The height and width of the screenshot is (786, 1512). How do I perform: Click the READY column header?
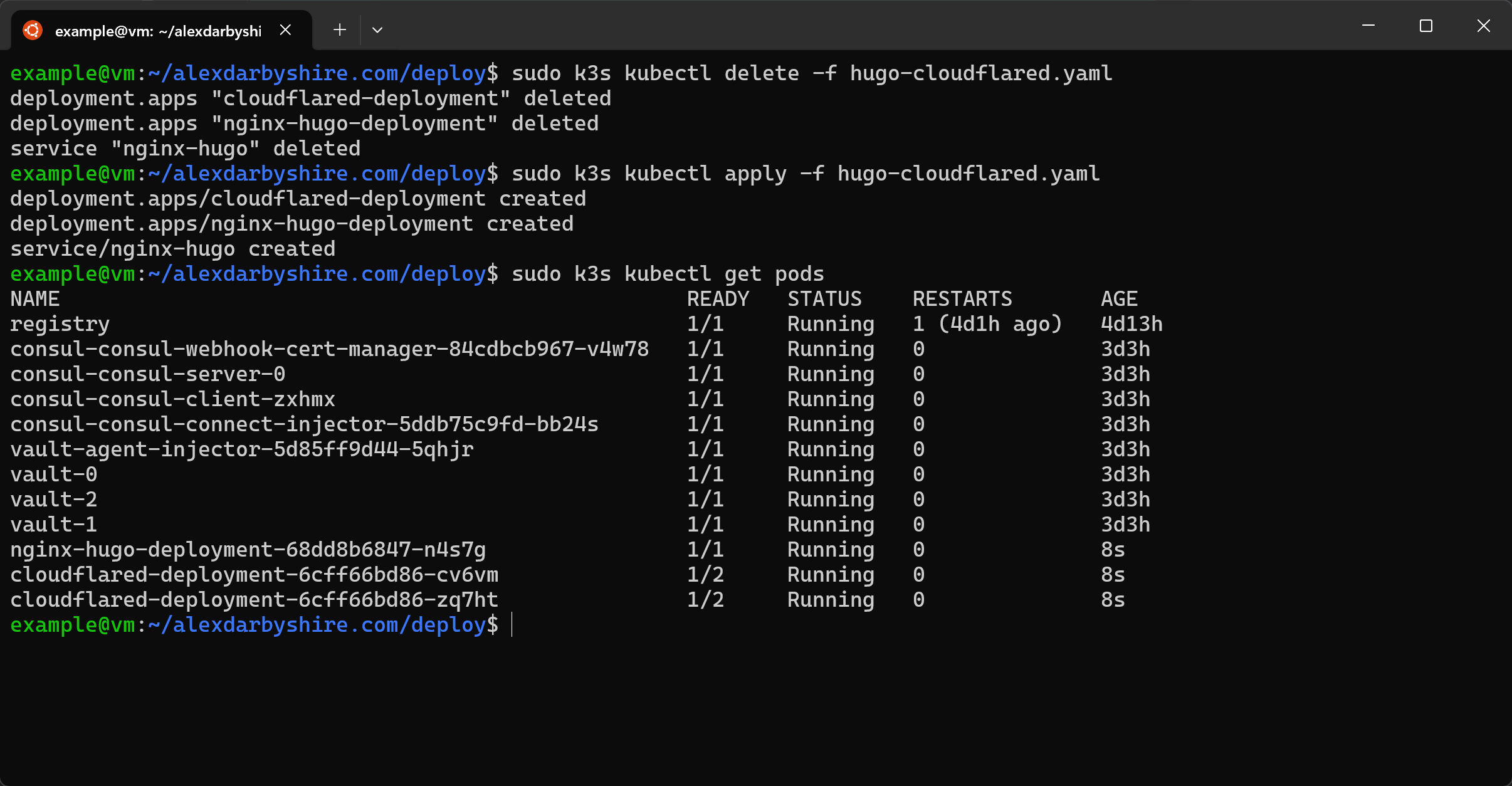(x=718, y=299)
